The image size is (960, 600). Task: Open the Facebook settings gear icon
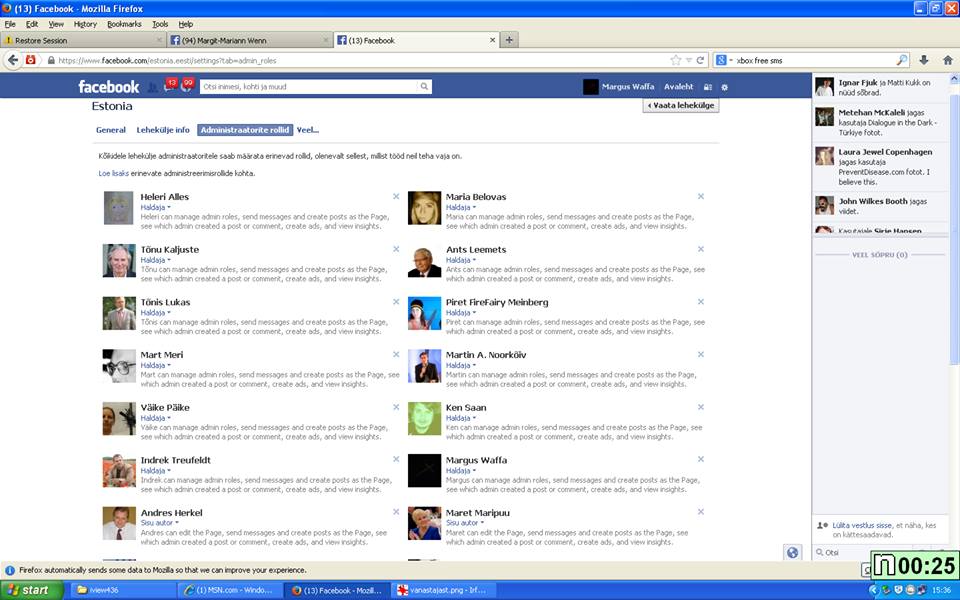[x=724, y=87]
